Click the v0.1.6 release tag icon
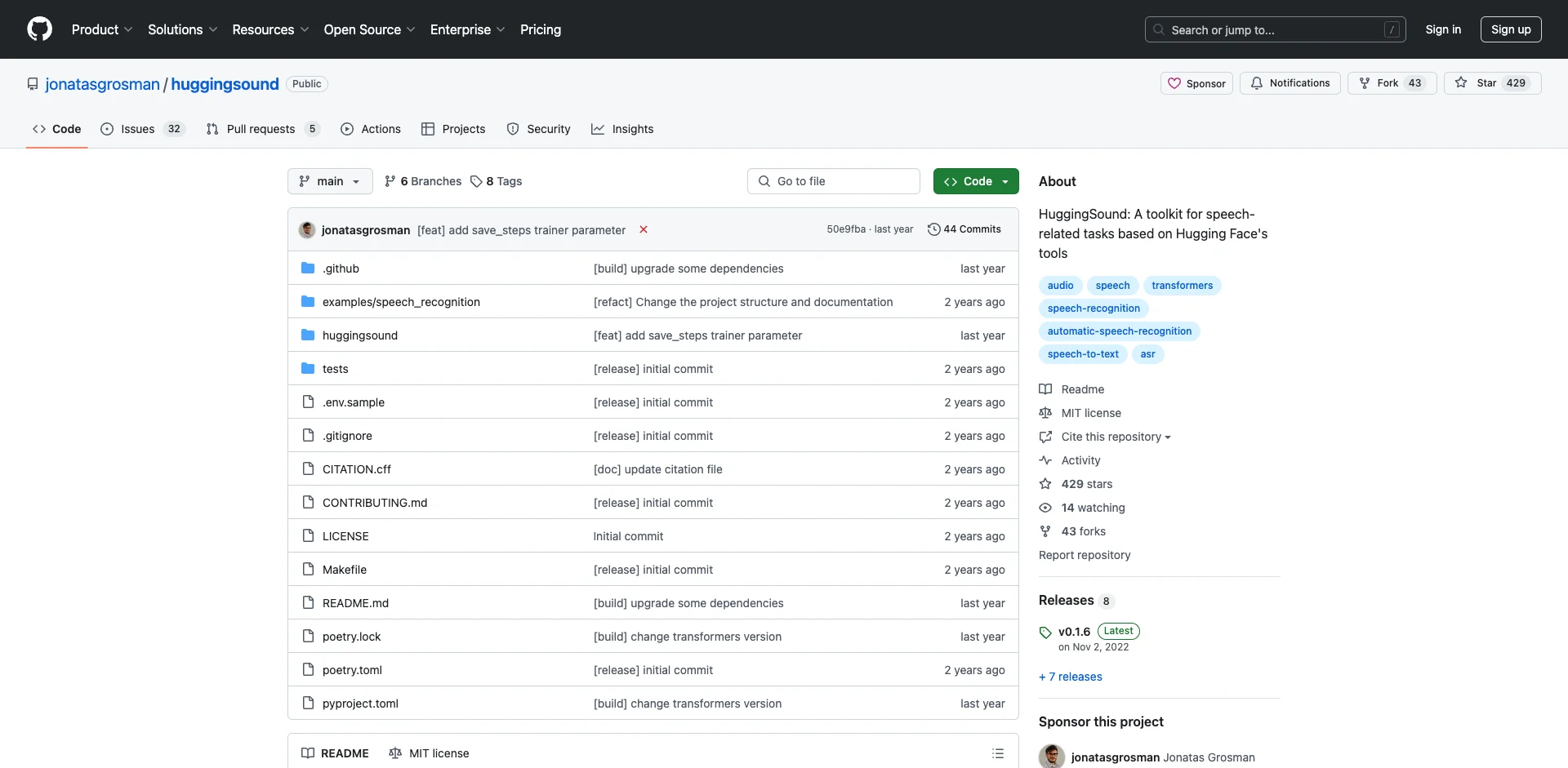Screen dimensions: 1568x768 click(x=1045, y=633)
